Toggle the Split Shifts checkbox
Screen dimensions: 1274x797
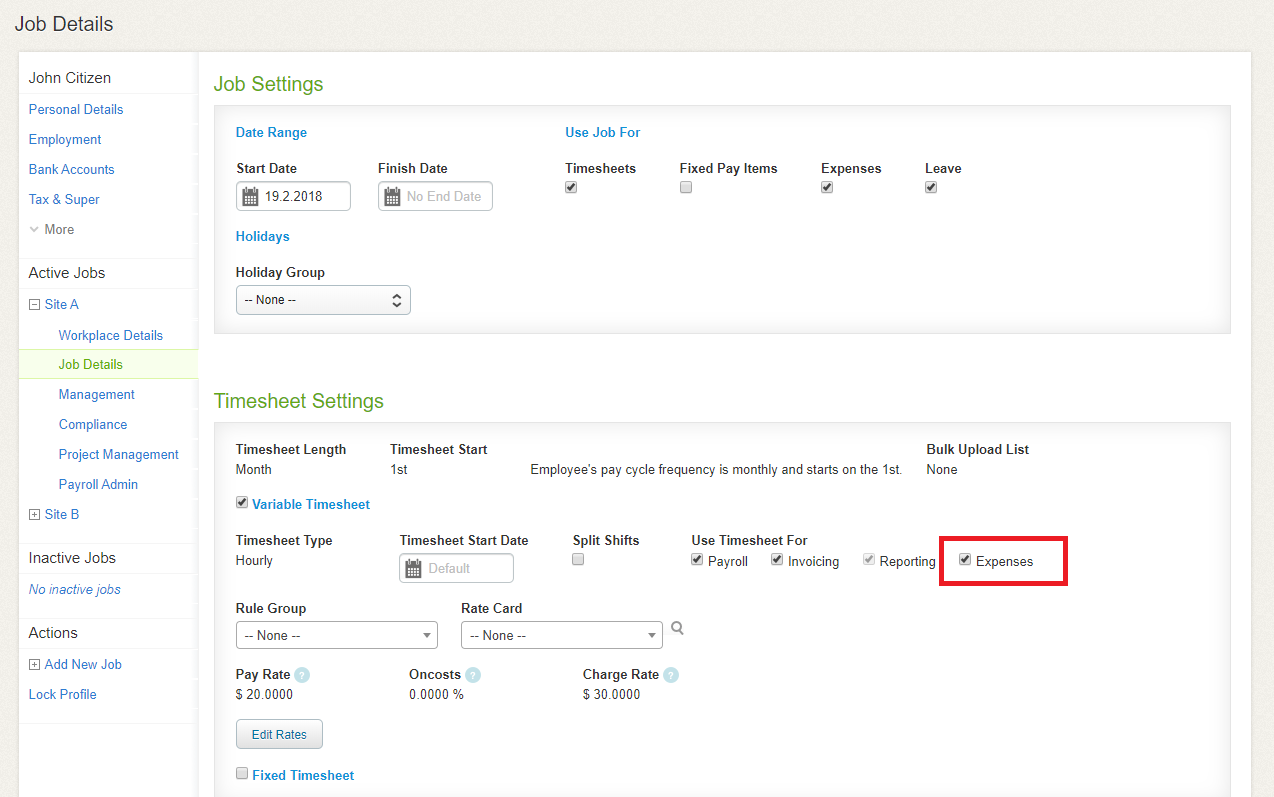(x=578, y=560)
